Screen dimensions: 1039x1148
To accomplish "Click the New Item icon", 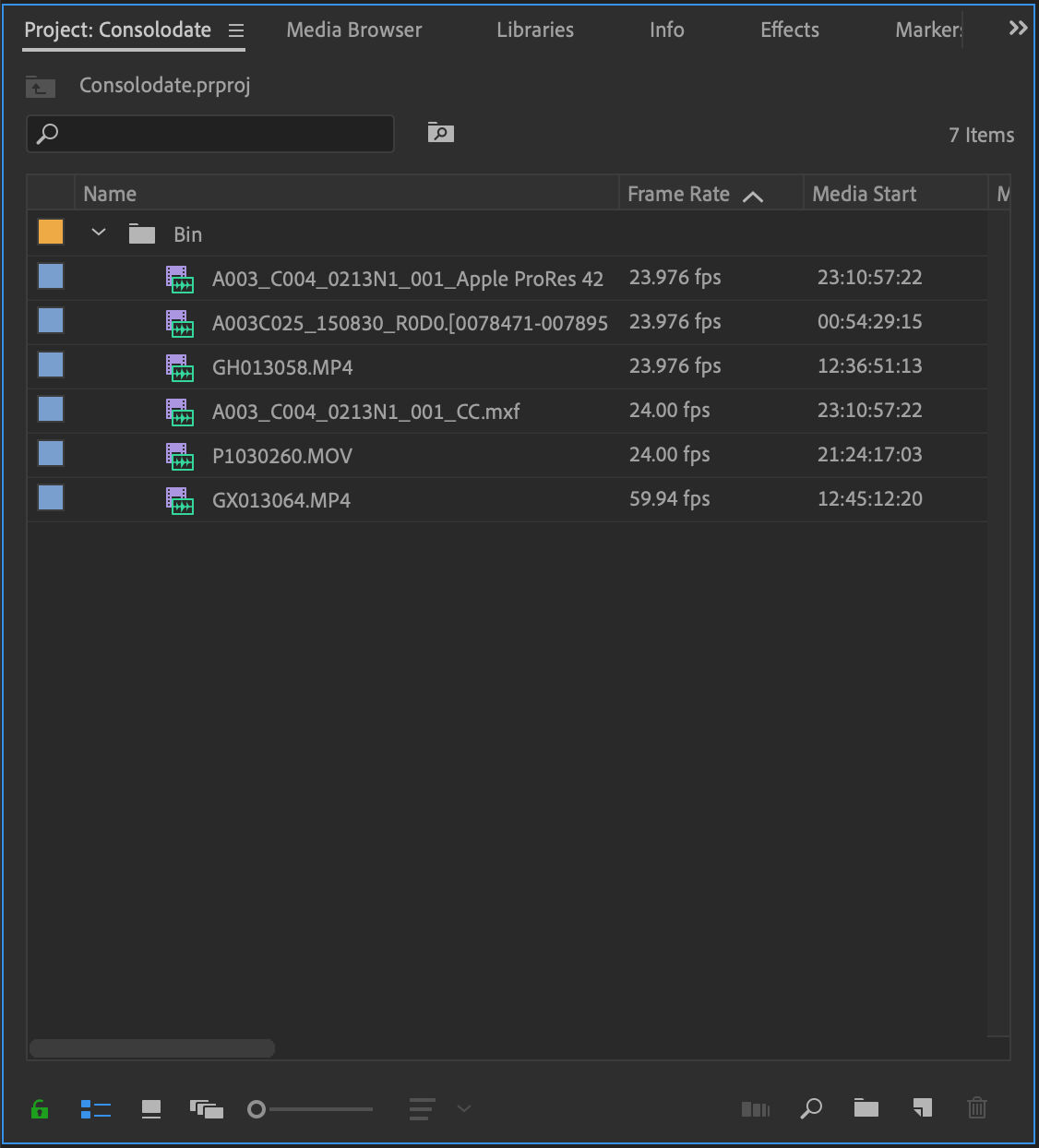I will tap(921, 1109).
